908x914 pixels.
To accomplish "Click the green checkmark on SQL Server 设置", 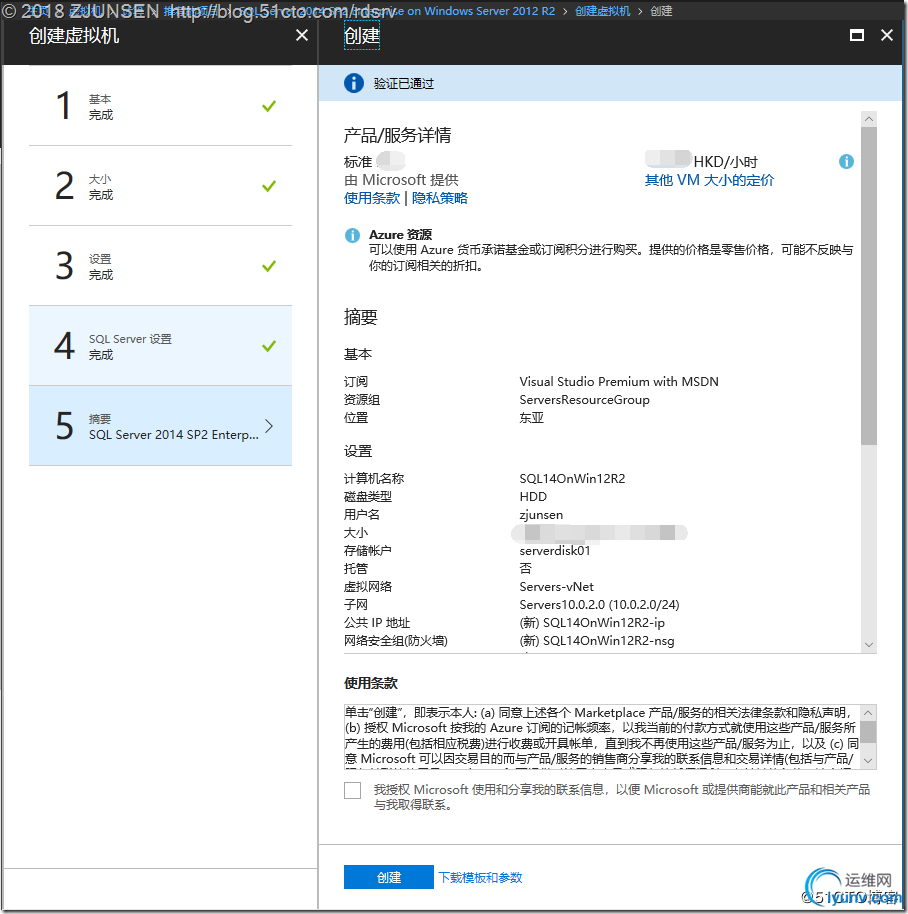I will click(x=269, y=346).
